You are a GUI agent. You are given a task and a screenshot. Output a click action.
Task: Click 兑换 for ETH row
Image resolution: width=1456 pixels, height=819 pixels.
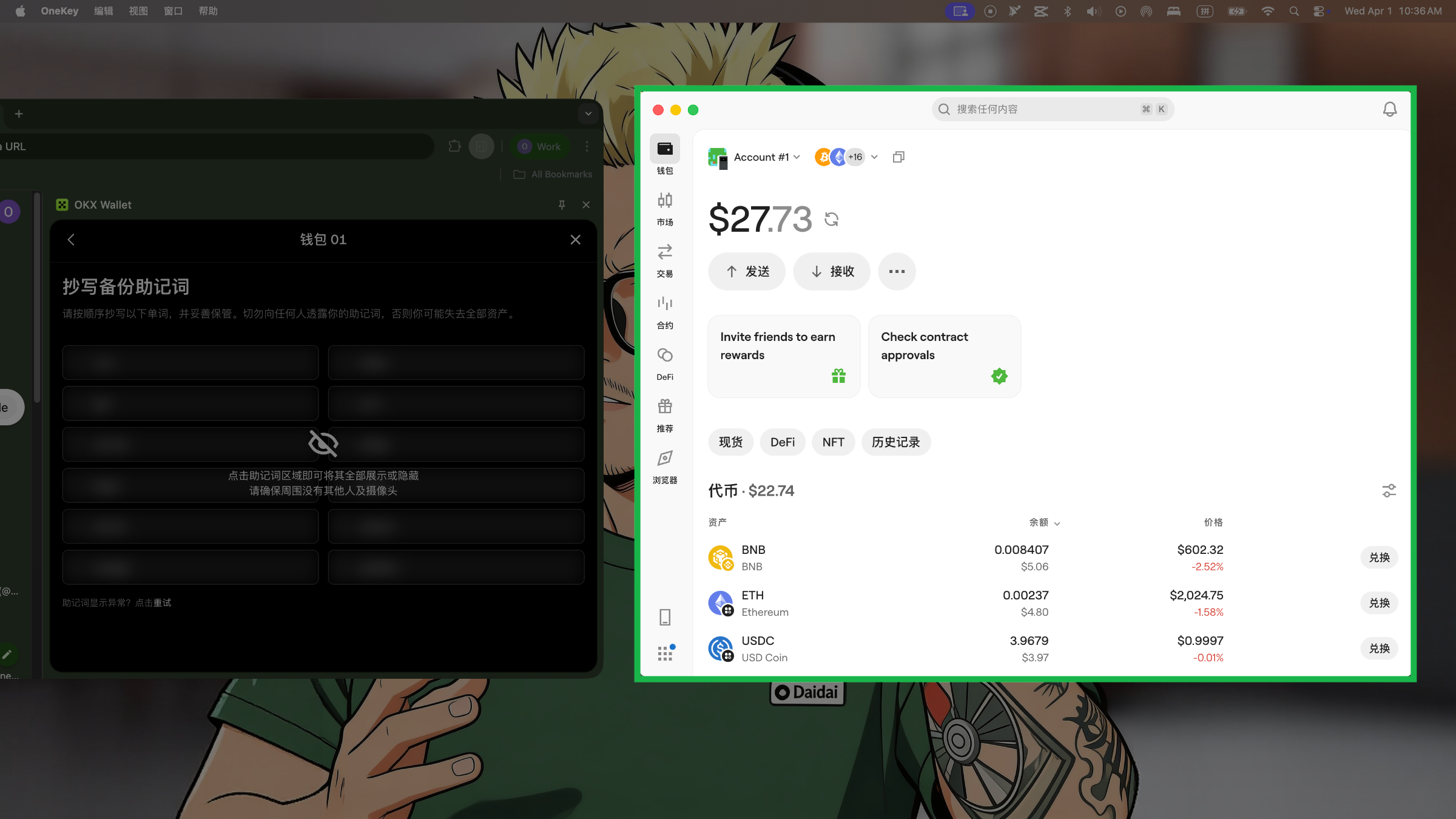1379,603
